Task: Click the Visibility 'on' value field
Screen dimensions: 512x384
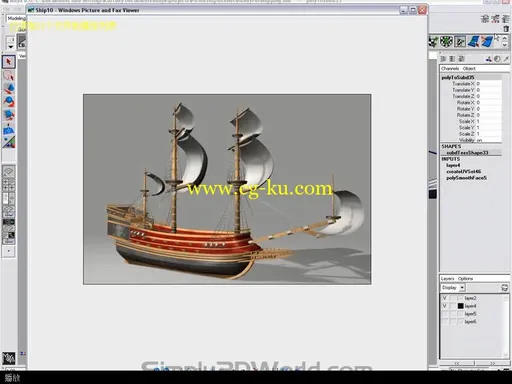Action: coord(488,140)
